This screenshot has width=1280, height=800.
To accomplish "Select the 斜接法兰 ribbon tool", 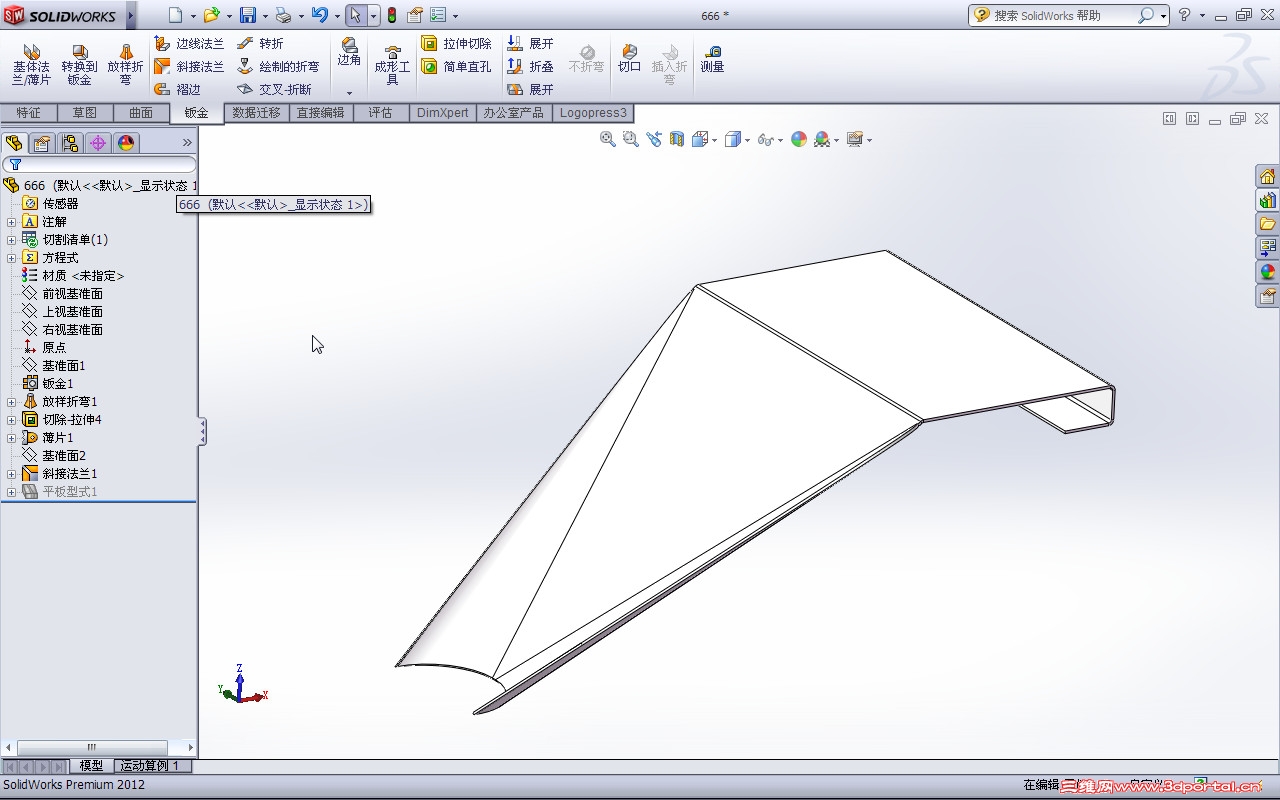I will pyautogui.click(x=189, y=67).
